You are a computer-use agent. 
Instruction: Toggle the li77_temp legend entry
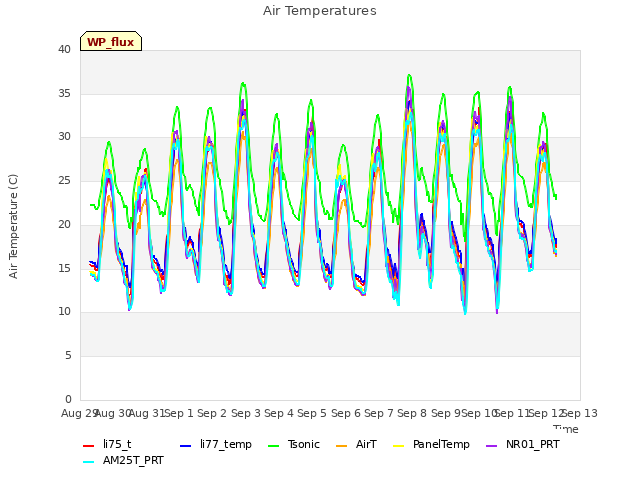pyautogui.click(x=216, y=444)
